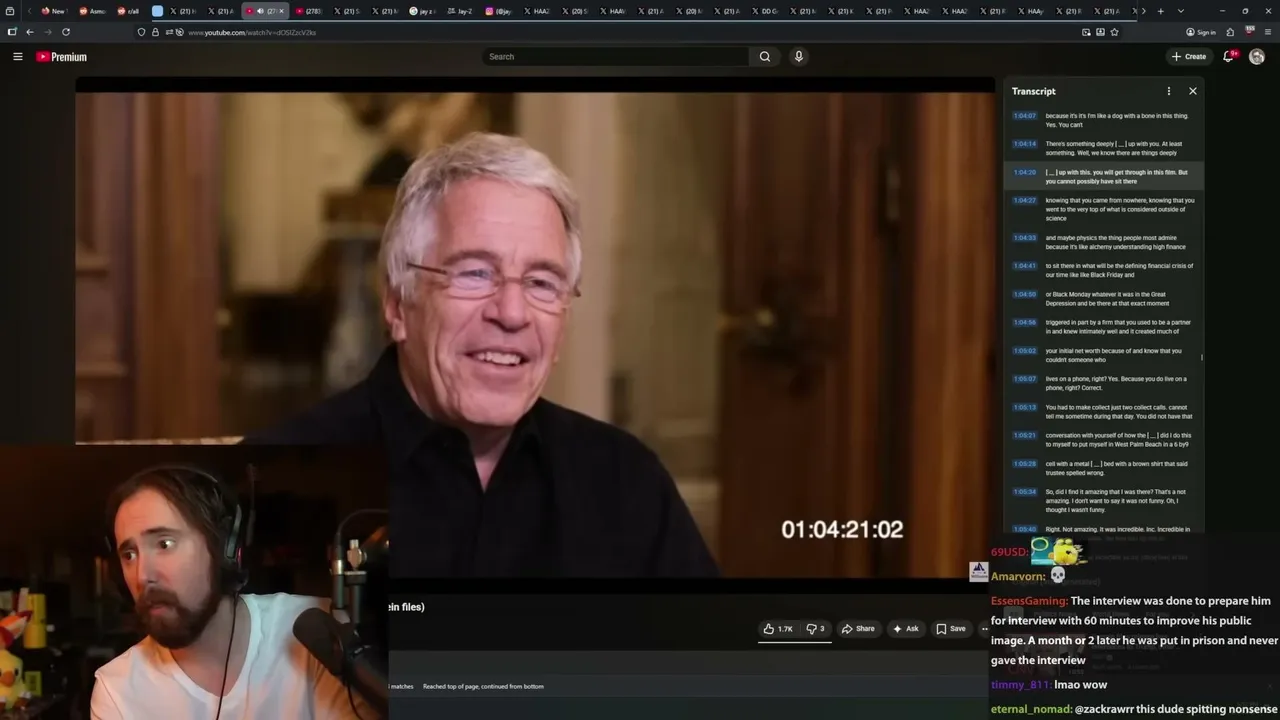Mute the active tab's audio icon

pyautogui.click(x=260, y=11)
